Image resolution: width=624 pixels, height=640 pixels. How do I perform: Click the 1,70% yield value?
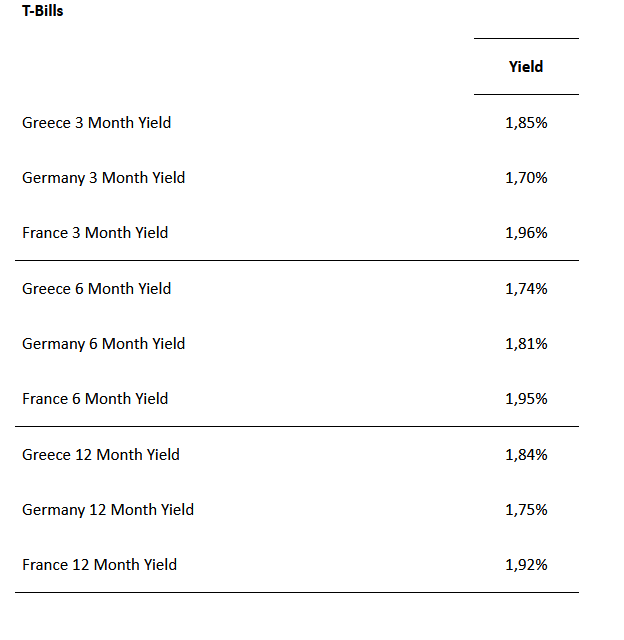[526, 178]
